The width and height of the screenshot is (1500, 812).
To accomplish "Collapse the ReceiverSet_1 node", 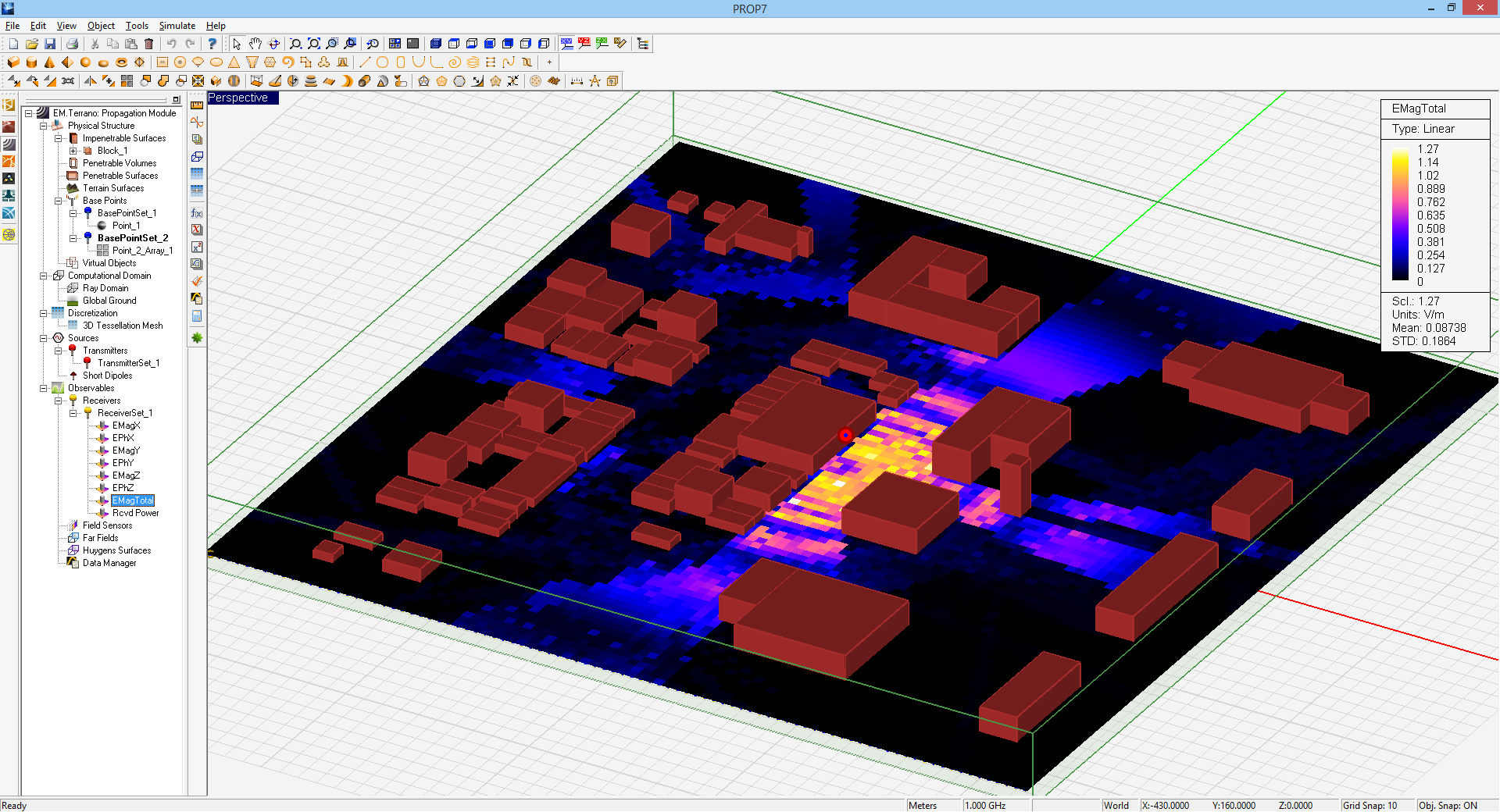I will click(x=73, y=413).
